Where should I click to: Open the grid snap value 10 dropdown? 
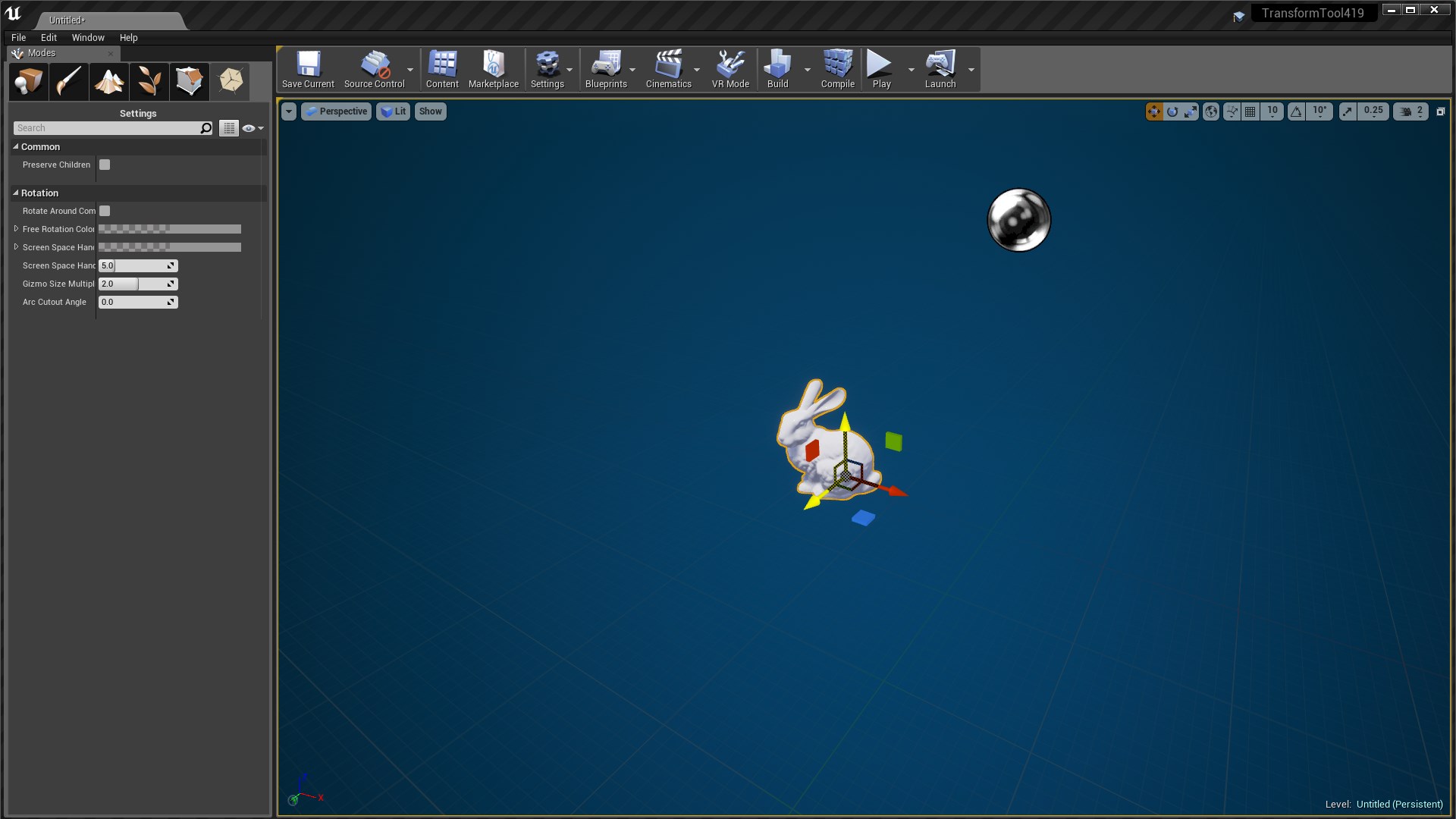point(1272,111)
